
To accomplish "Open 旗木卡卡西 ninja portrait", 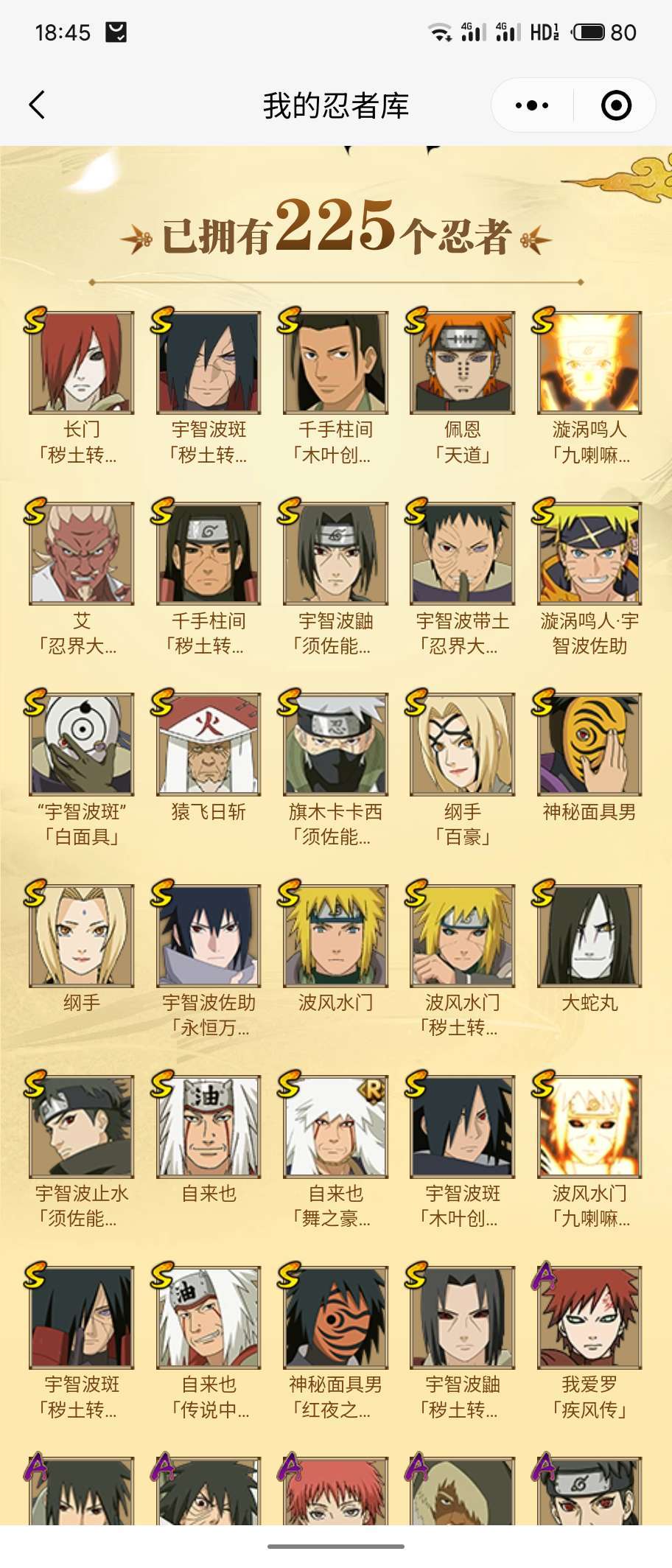I will tap(336, 744).
